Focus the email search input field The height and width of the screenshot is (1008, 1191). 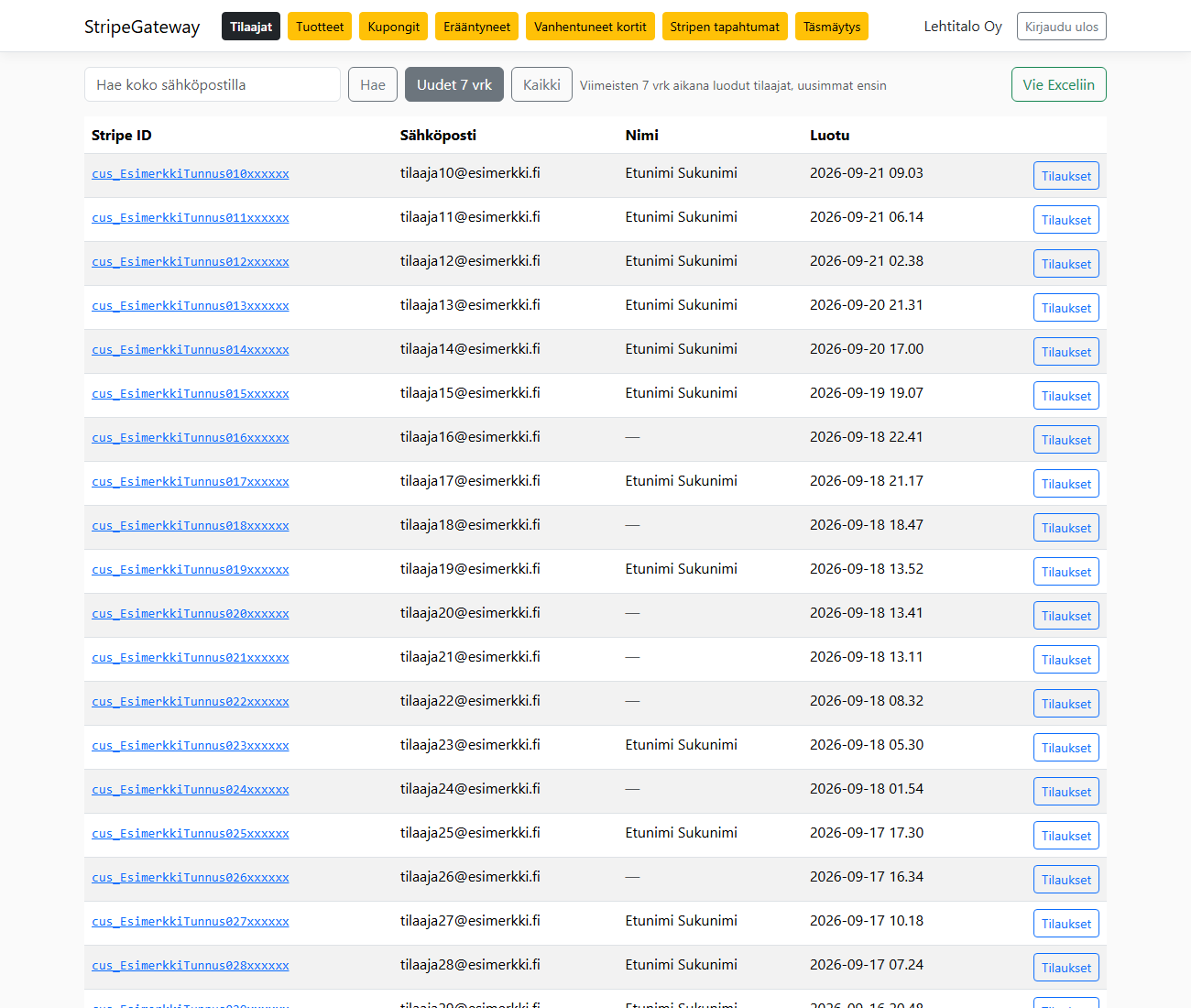(213, 84)
